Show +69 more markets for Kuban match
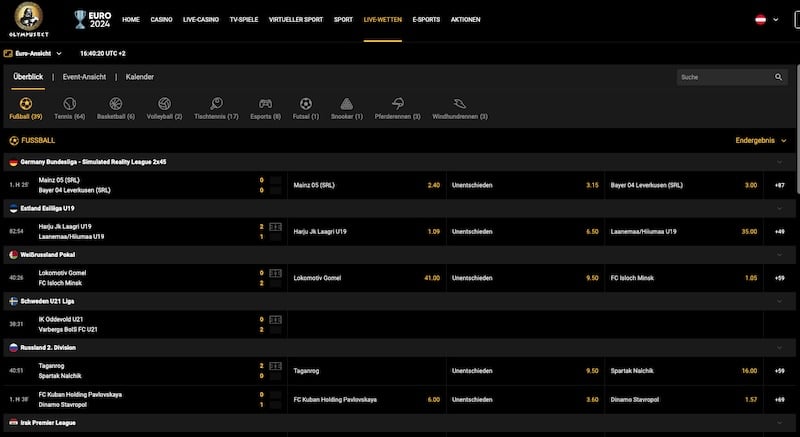The image size is (800, 437). [x=780, y=399]
